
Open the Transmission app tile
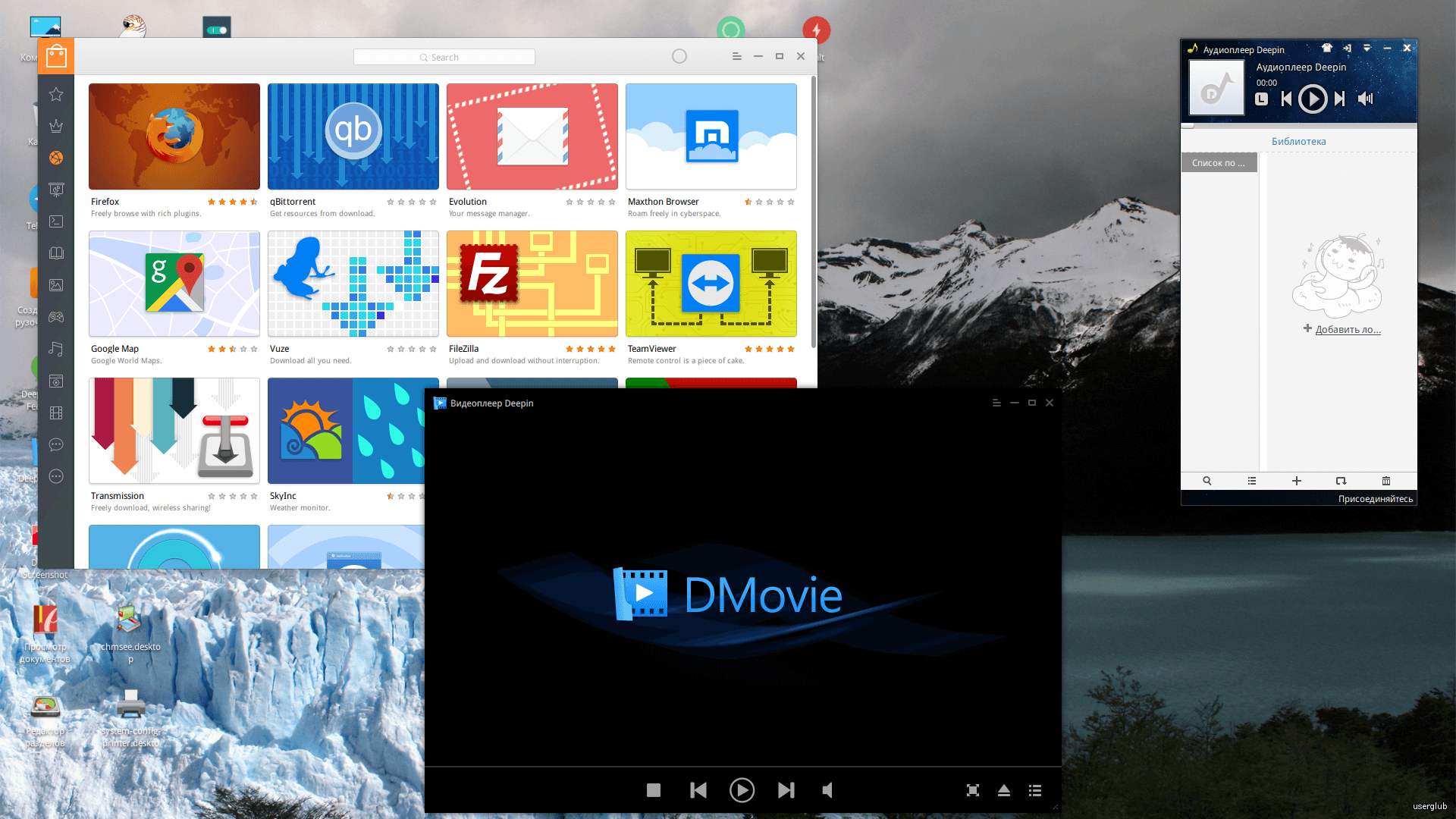coord(174,431)
